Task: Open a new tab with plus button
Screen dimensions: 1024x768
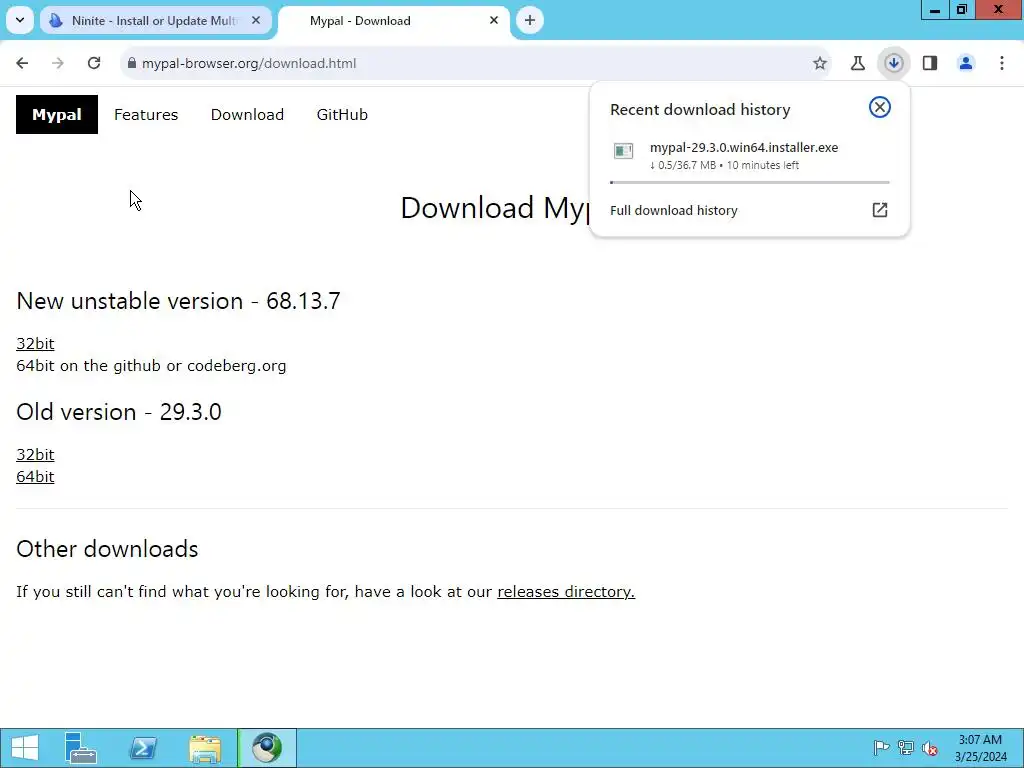Action: click(530, 20)
